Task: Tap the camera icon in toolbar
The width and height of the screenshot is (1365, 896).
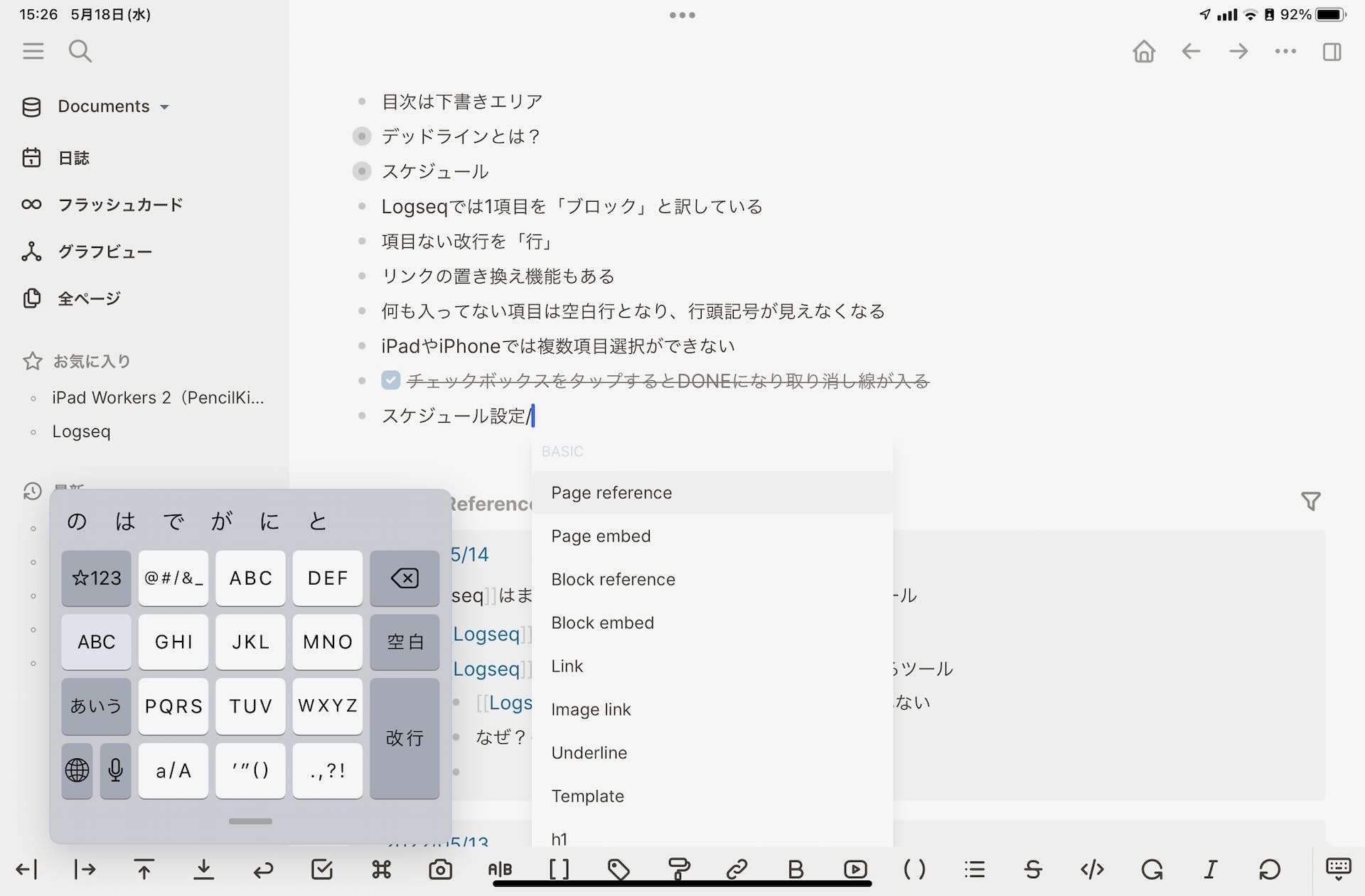Action: pyautogui.click(x=440, y=869)
